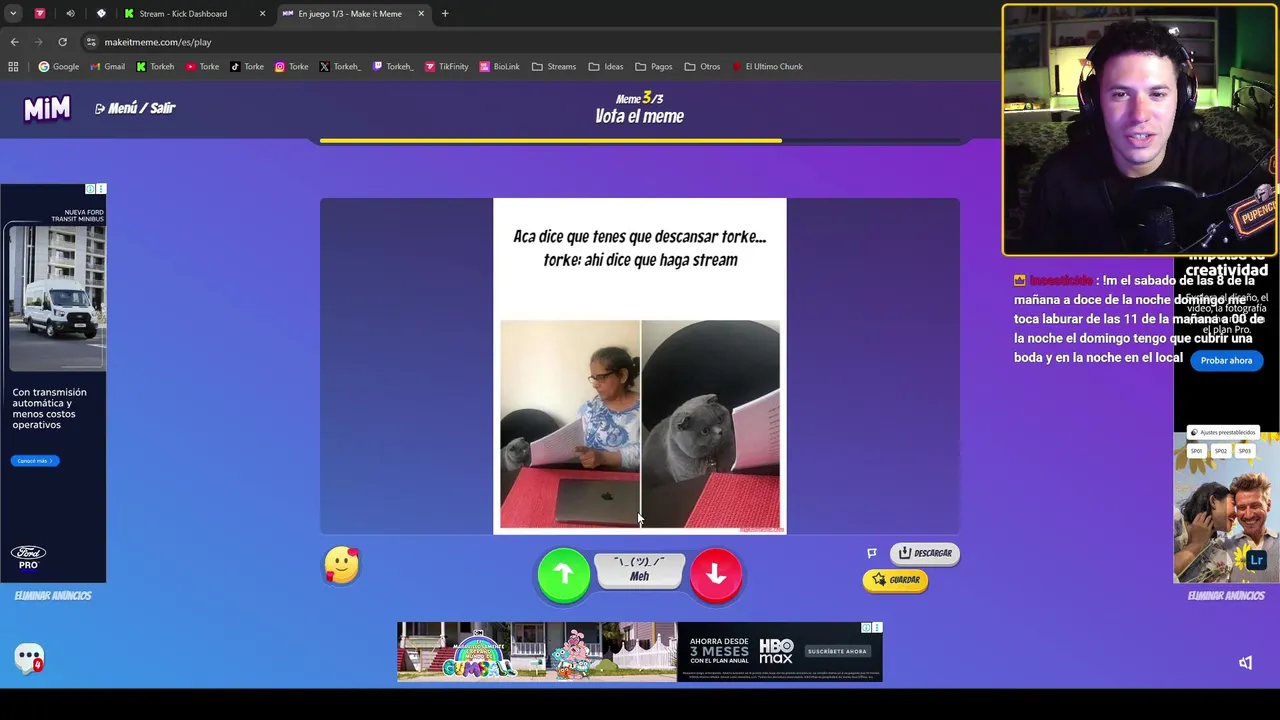Open the emoji reaction picker
The image size is (1280, 720).
click(x=341, y=566)
